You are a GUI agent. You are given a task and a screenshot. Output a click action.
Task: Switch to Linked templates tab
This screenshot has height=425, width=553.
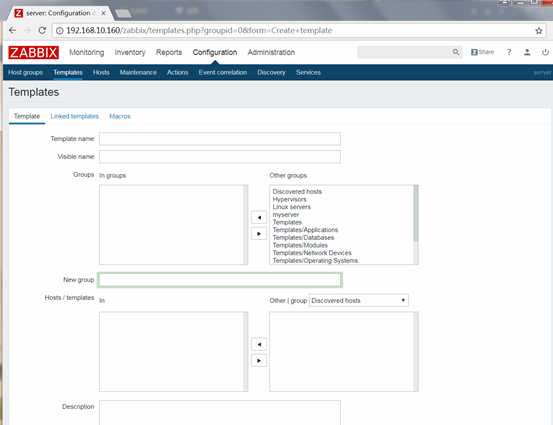74,116
